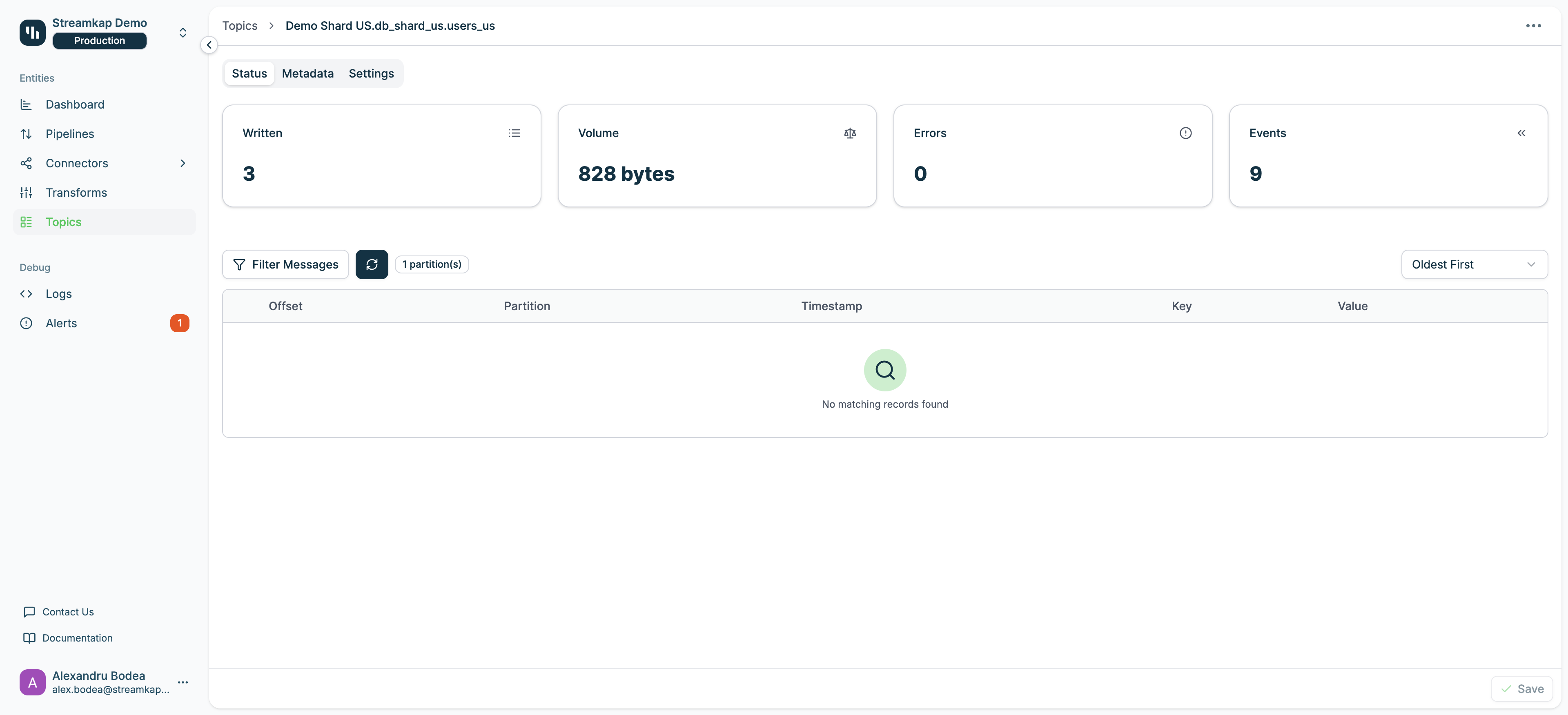Viewport: 1568px width, 715px height.
Task: Open user account options beside Alexandru Bodea
Action: tap(183, 682)
